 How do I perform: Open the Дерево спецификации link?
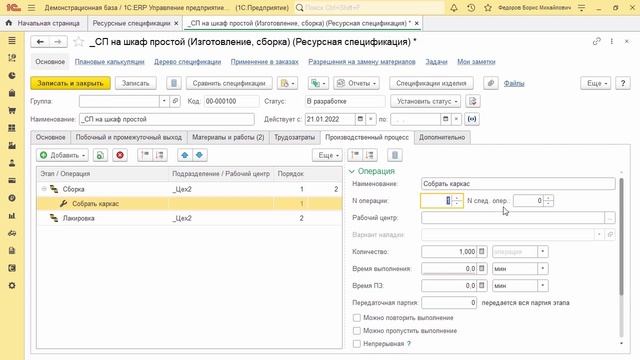click(x=187, y=62)
